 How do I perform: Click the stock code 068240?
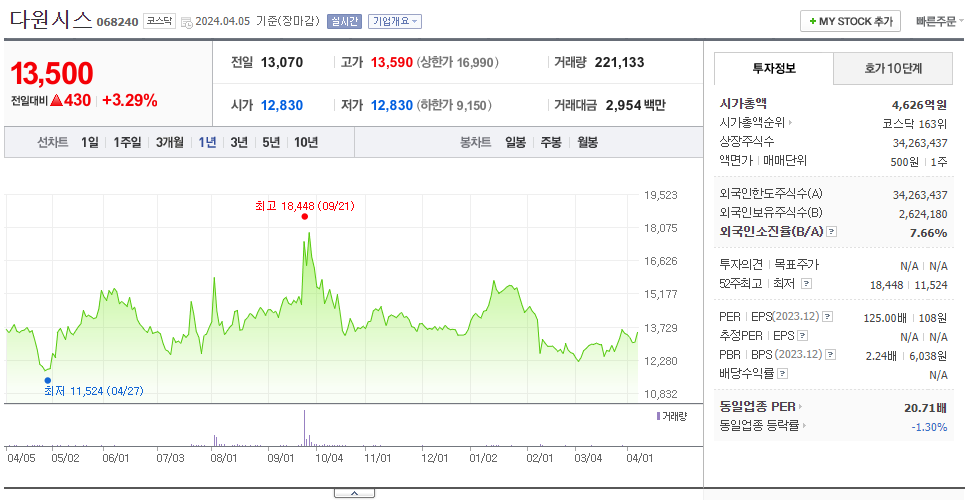pyautogui.click(x=117, y=23)
